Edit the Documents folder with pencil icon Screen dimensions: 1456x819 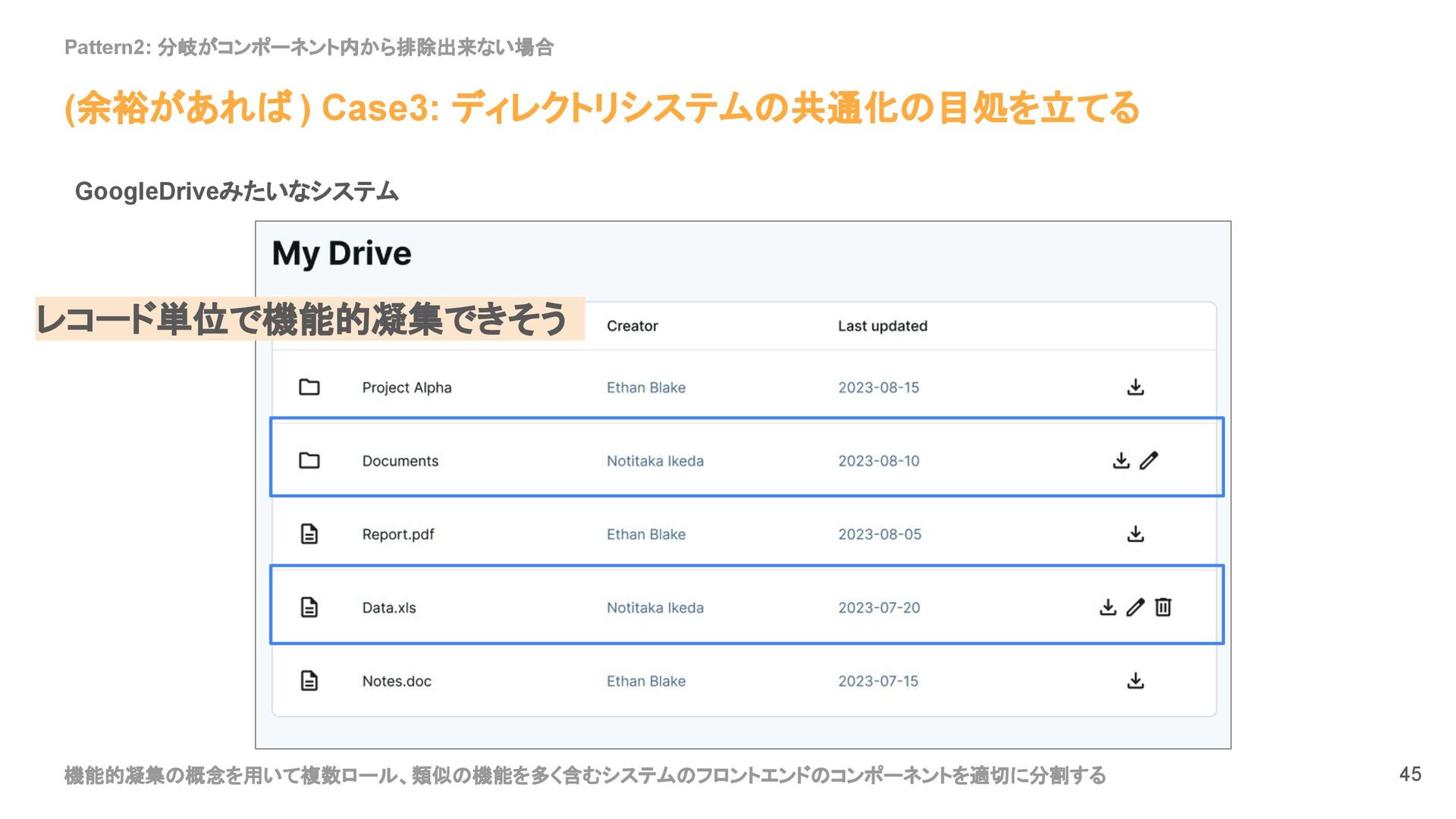click(x=1149, y=460)
